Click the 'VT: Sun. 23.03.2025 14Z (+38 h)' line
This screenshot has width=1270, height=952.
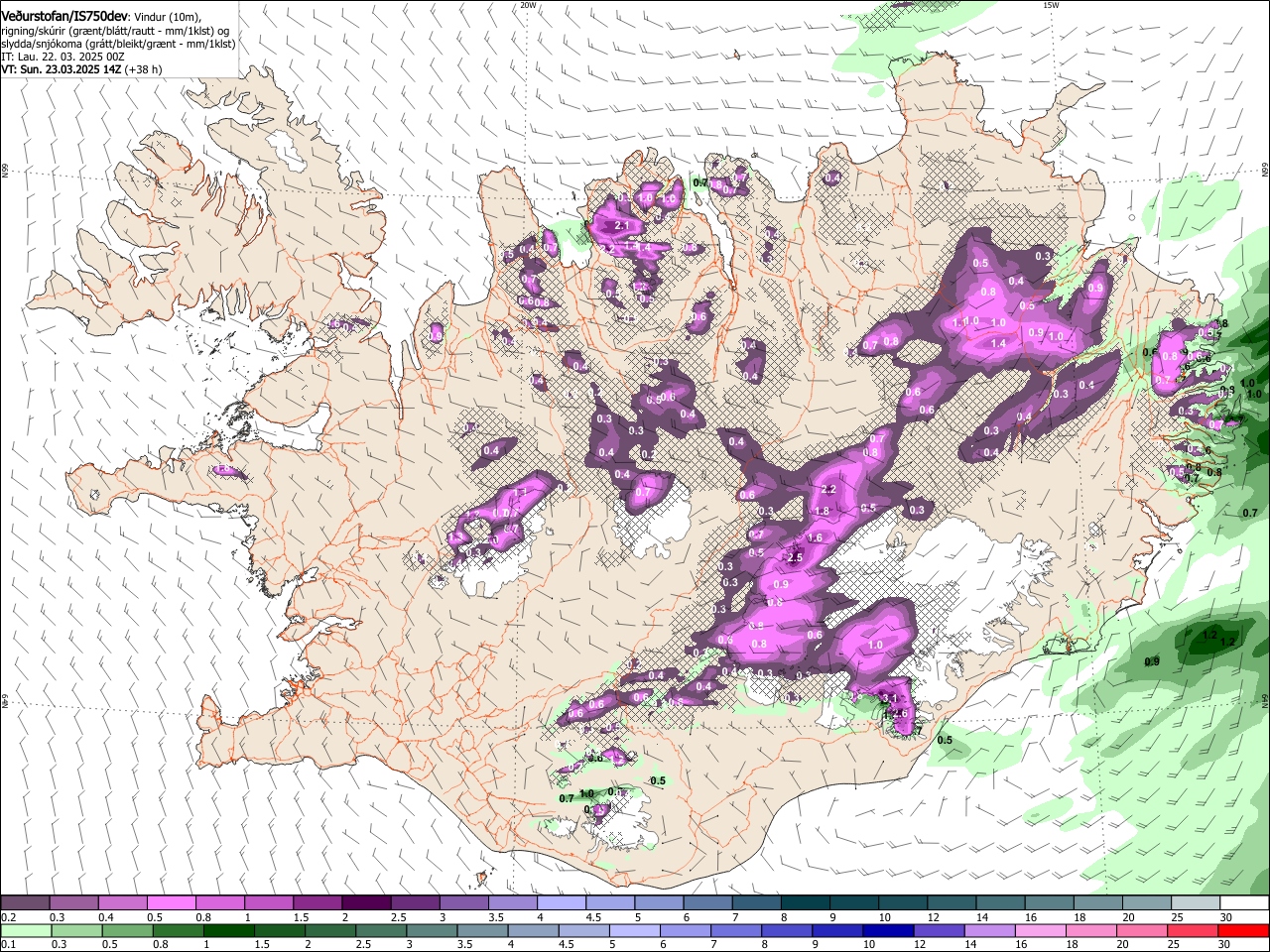pos(80,69)
